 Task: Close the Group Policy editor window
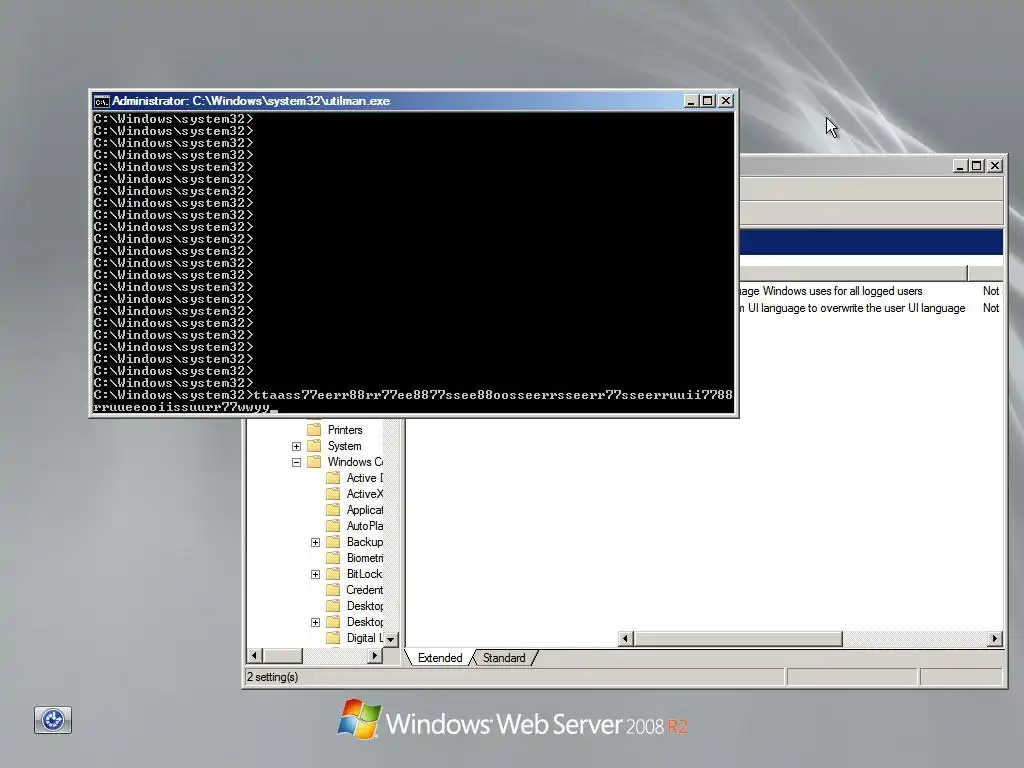[995, 166]
